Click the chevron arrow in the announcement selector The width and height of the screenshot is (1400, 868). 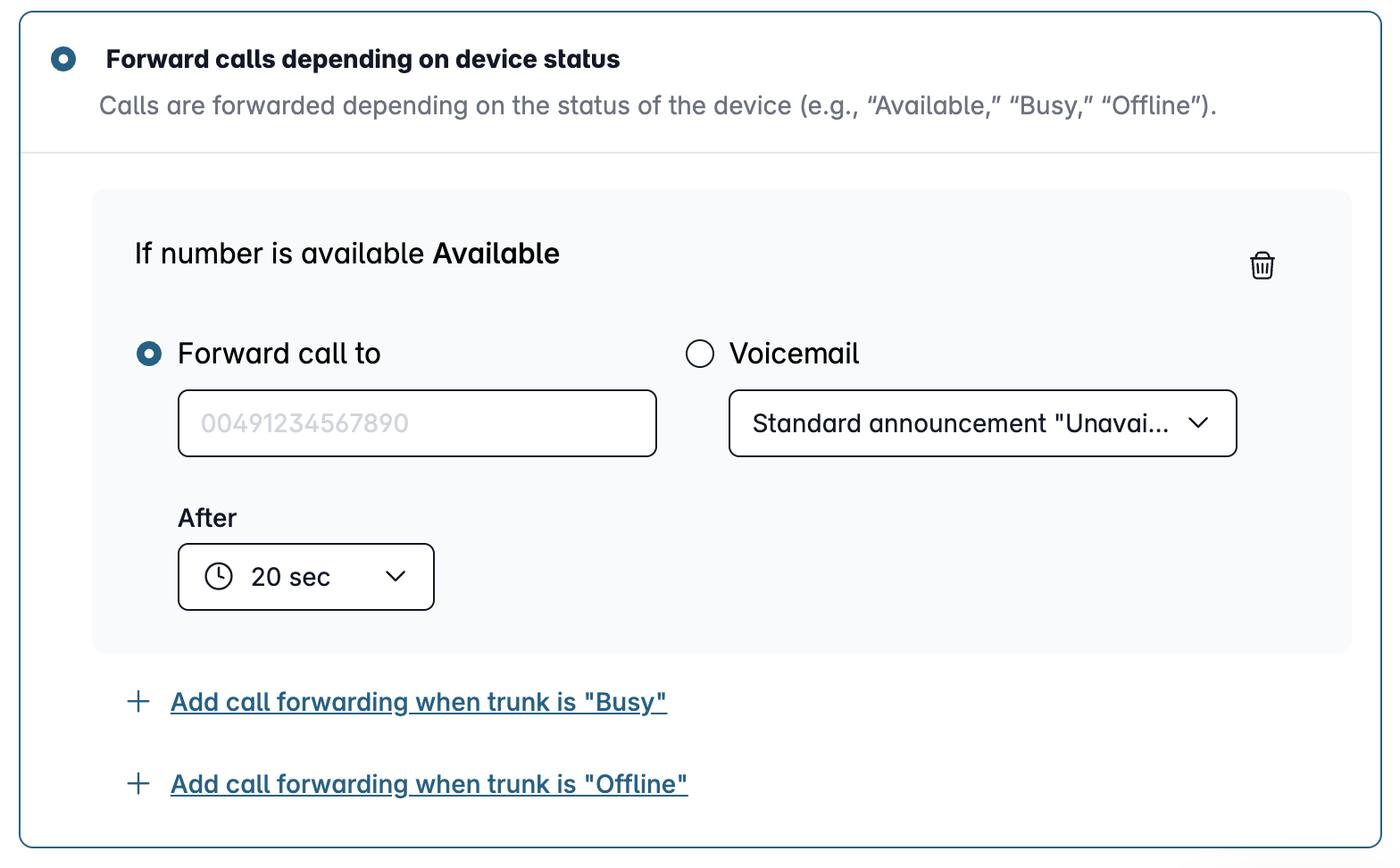pyautogui.click(x=1198, y=423)
